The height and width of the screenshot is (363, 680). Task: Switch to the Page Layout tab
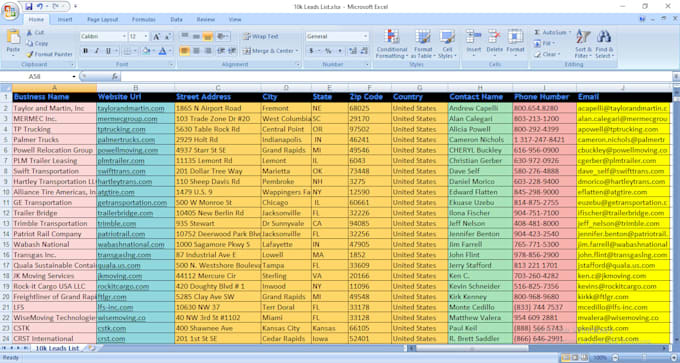[x=102, y=20]
